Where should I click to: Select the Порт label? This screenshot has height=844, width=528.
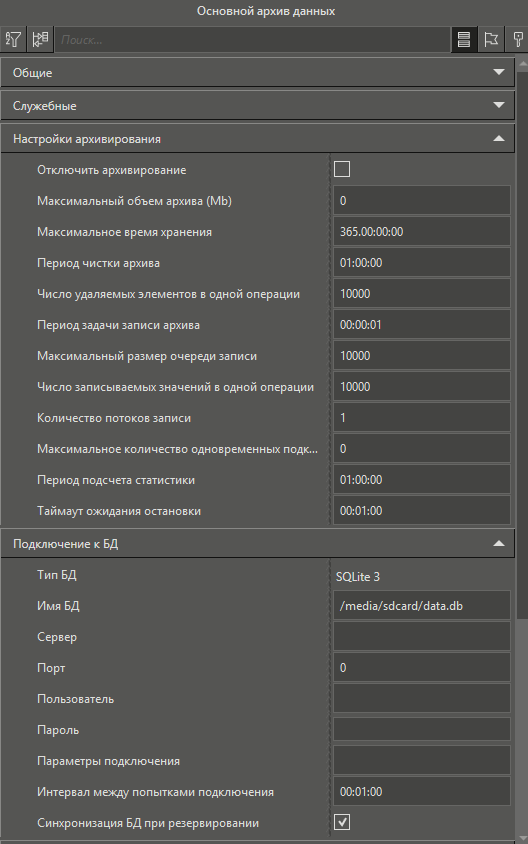51,668
